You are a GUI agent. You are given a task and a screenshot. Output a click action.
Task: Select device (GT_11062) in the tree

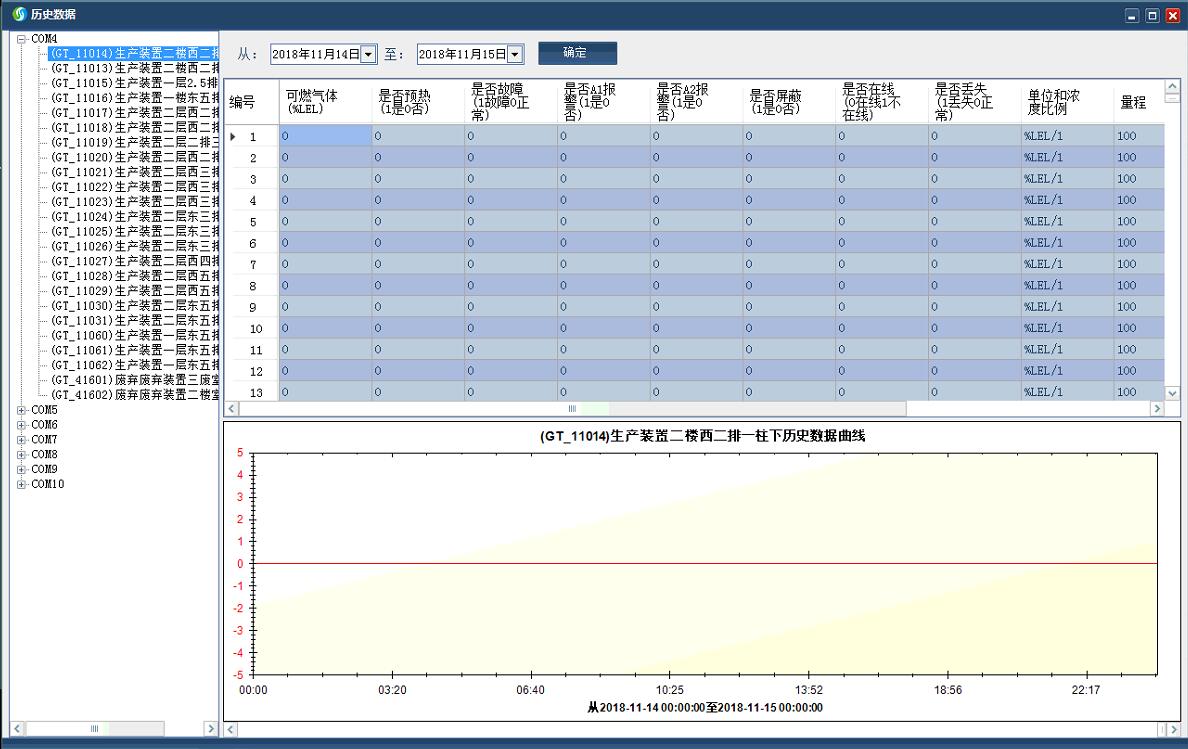tap(120, 366)
